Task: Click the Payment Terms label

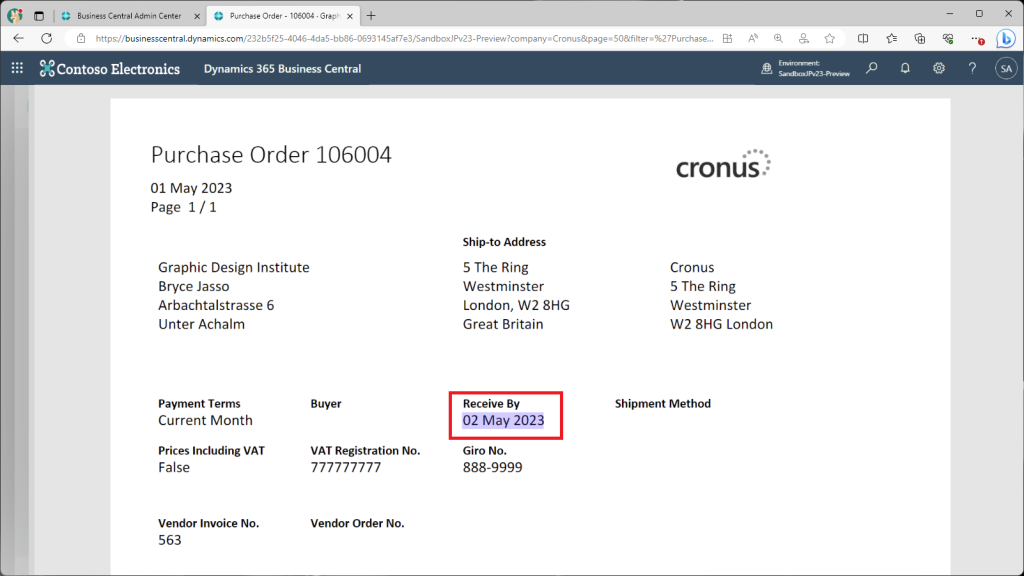Action: pyautogui.click(x=199, y=404)
